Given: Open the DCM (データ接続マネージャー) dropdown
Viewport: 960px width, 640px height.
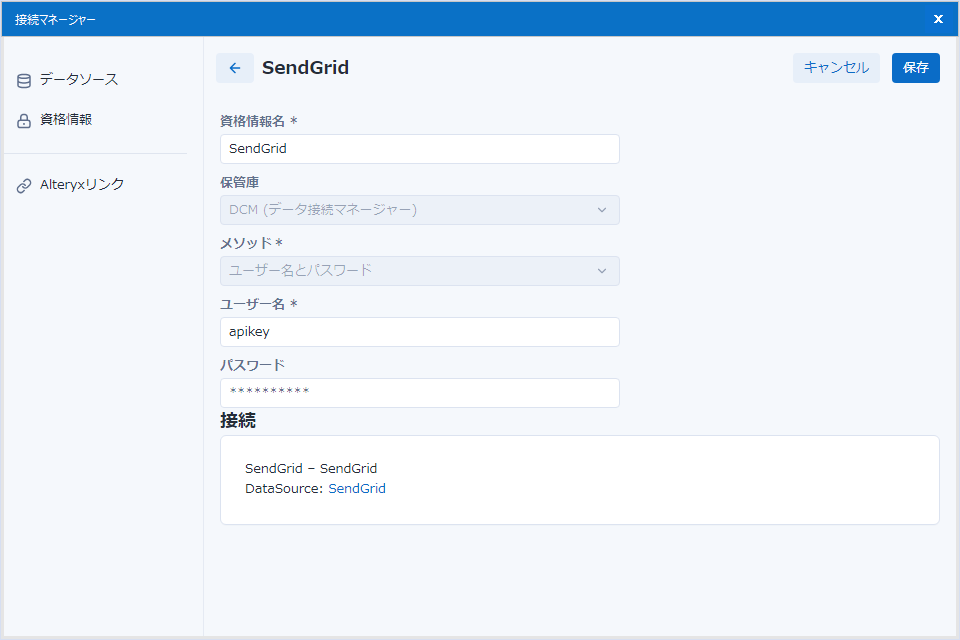Looking at the screenshot, I should (419, 210).
